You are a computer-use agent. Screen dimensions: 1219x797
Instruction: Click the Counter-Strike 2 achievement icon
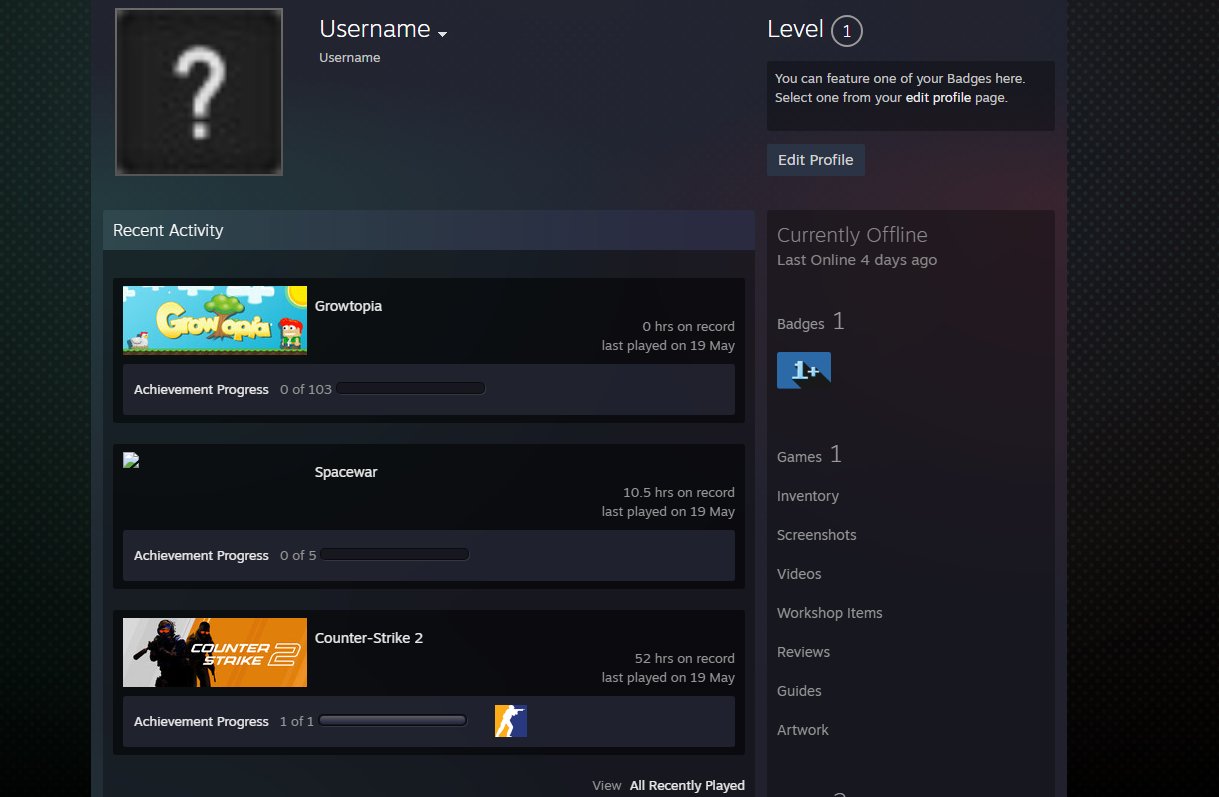511,721
